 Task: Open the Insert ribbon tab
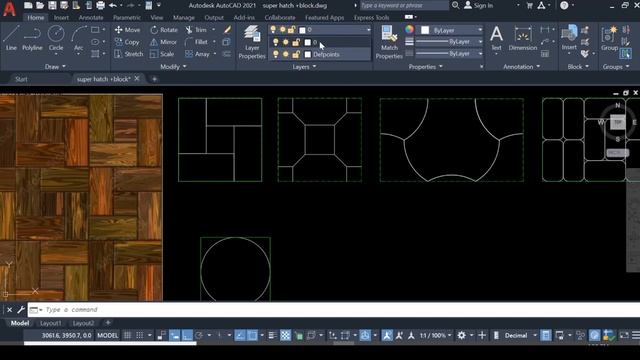(61, 18)
